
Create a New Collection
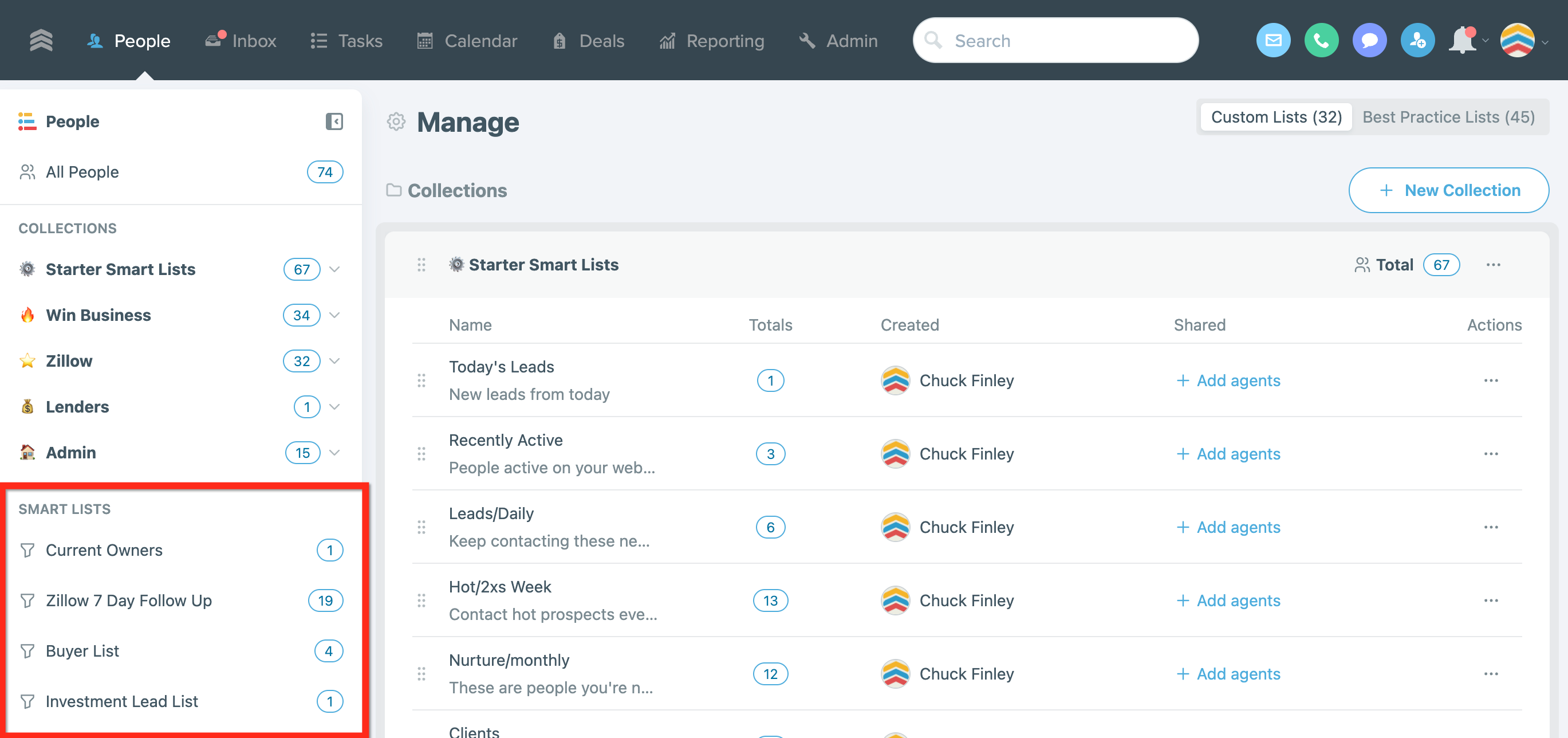click(x=1449, y=191)
